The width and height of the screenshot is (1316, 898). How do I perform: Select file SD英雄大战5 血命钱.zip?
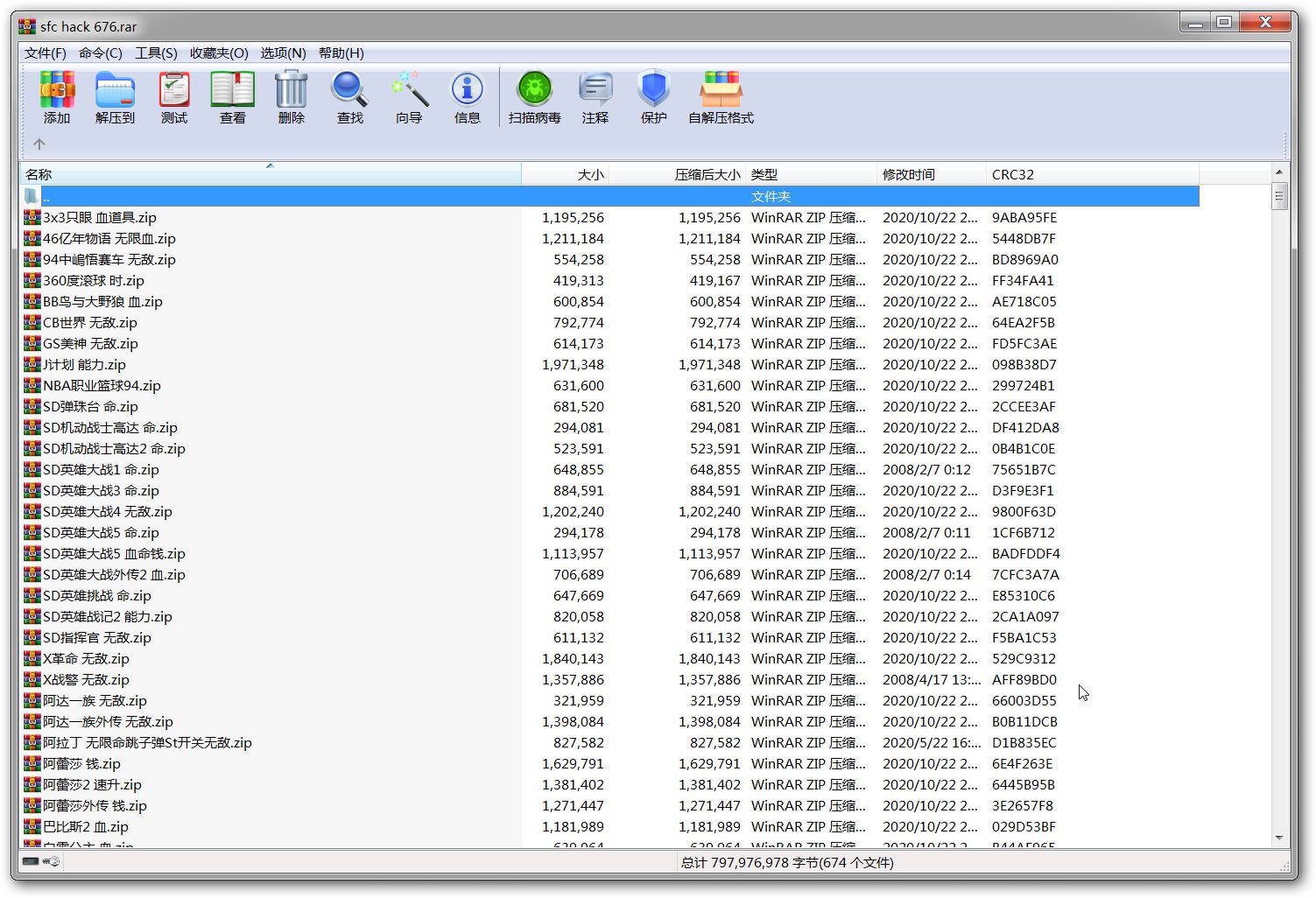[x=114, y=553]
